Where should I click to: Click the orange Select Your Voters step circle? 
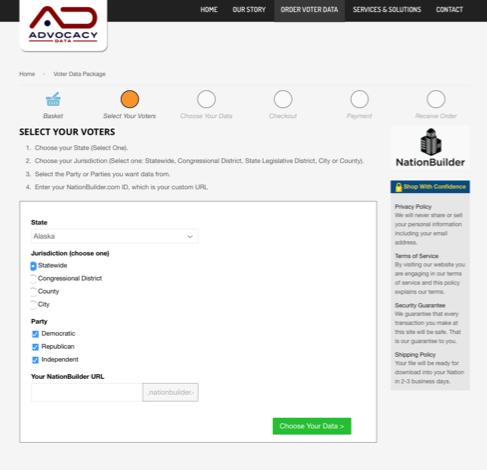pyautogui.click(x=130, y=99)
